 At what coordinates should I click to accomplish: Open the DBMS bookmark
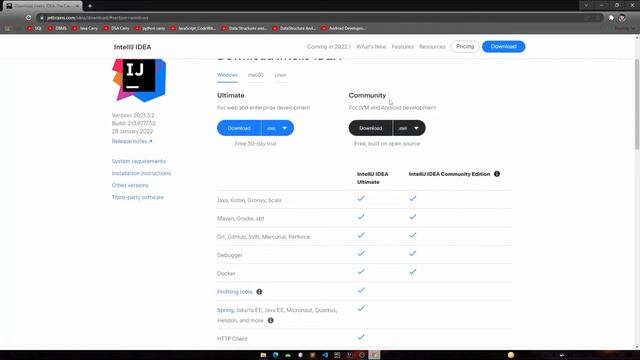click(x=58, y=28)
